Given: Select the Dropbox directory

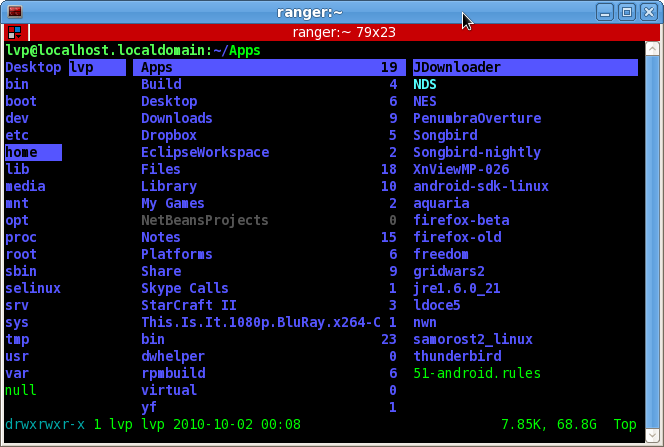Looking at the screenshot, I should point(168,135).
